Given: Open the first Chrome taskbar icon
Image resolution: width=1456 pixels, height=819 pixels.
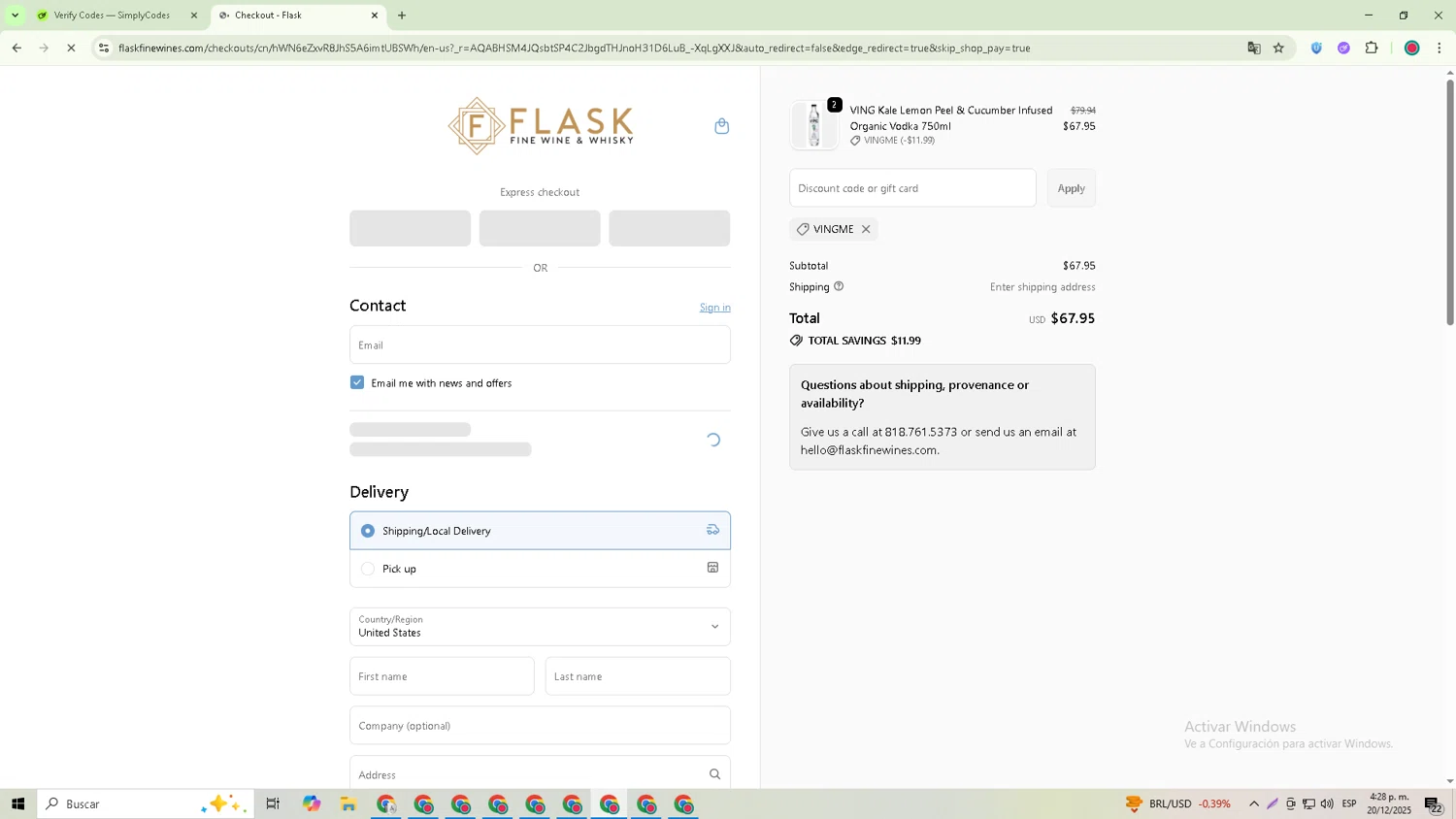Looking at the screenshot, I should point(386,803).
